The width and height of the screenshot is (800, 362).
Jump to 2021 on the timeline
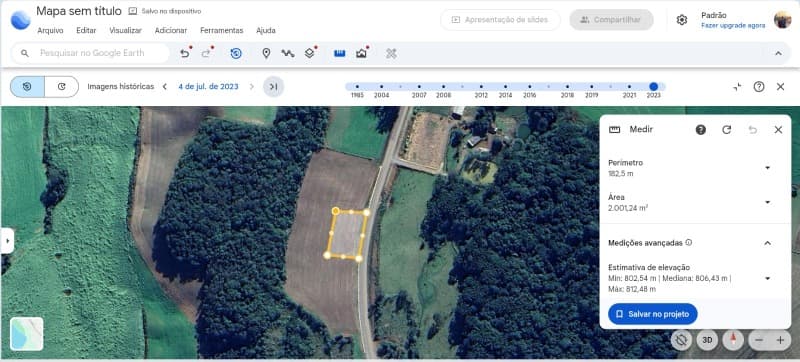[630, 87]
